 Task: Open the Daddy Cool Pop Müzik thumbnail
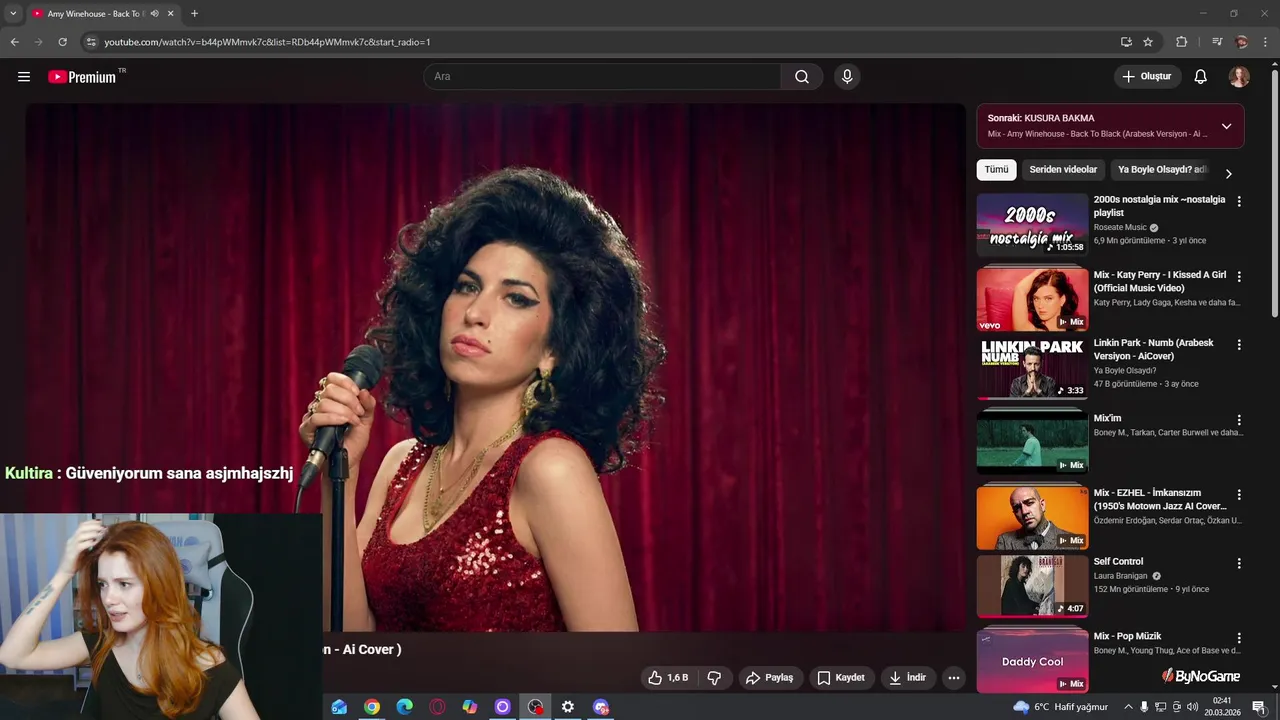[1032, 660]
